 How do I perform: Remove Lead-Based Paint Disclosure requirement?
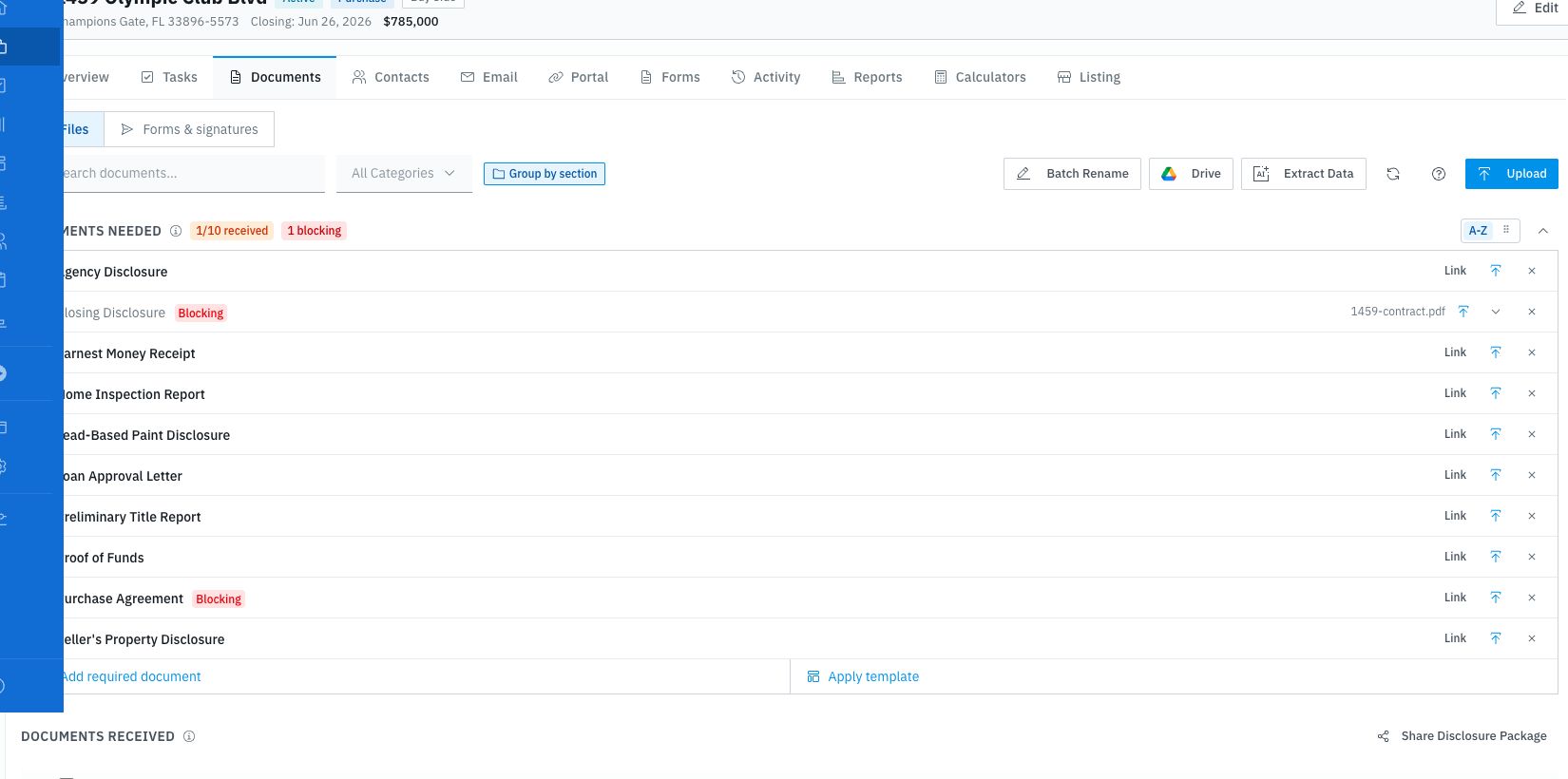pyautogui.click(x=1532, y=434)
